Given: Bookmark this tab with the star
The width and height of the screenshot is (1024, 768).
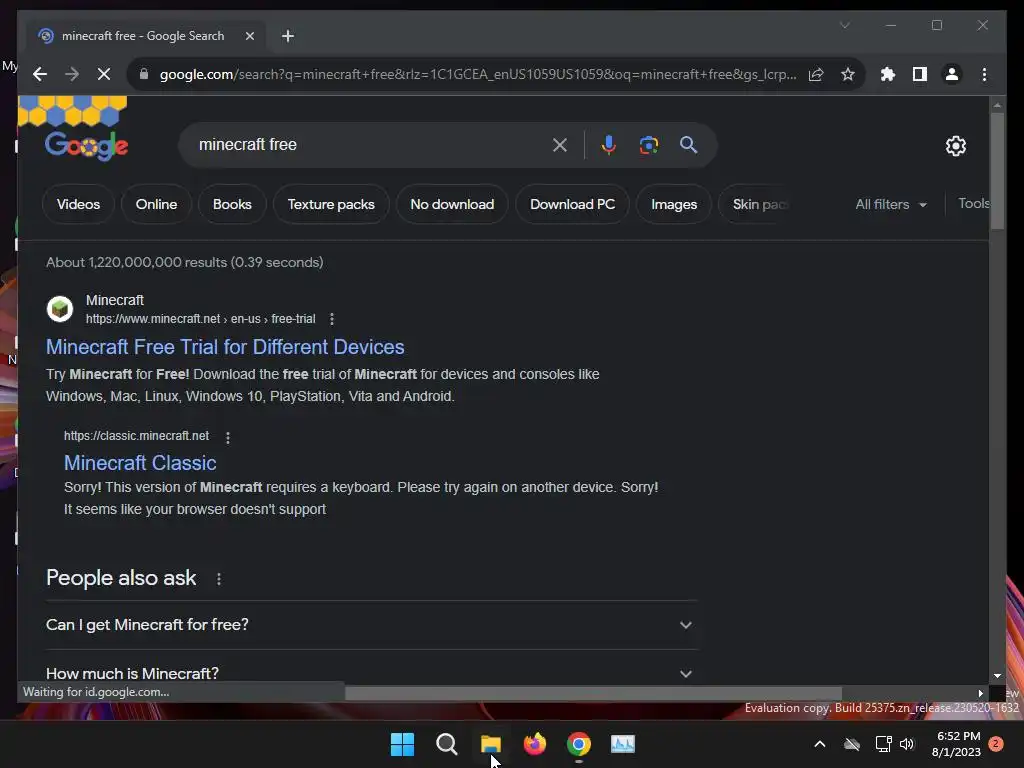Looking at the screenshot, I should [x=848, y=74].
